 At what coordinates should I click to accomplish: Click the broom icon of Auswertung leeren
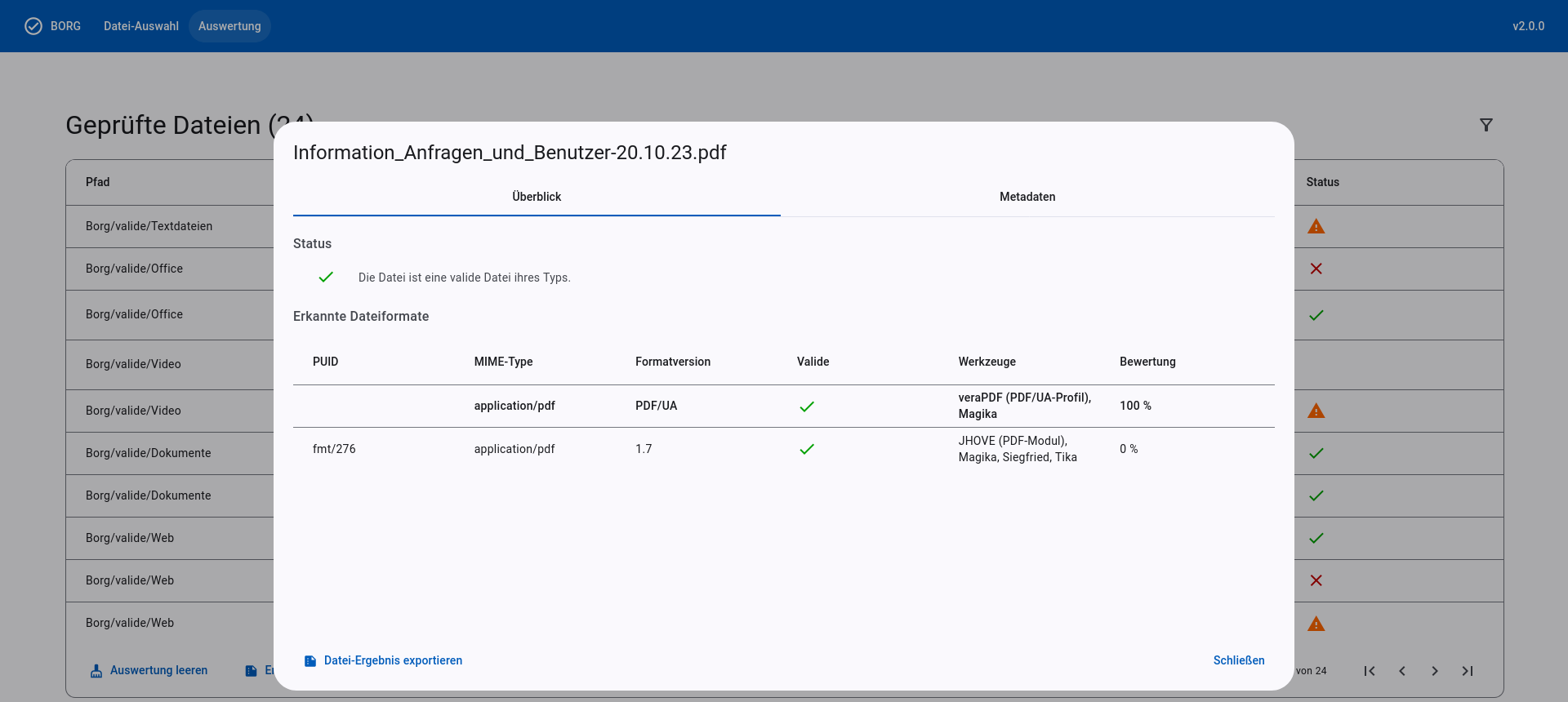pyautogui.click(x=96, y=671)
